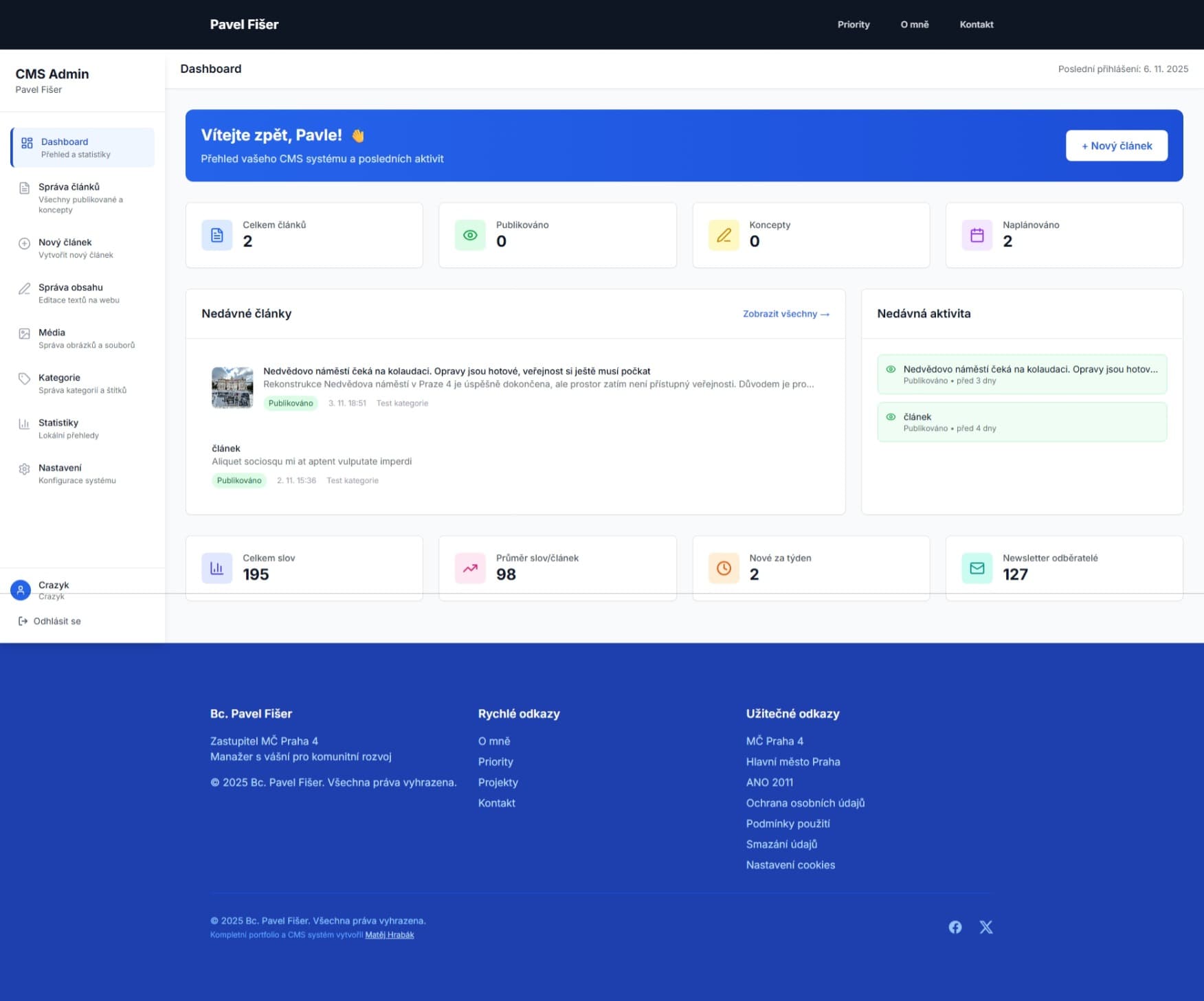
Task: Open Statistiky via the chart icon
Action: pos(25,423)
